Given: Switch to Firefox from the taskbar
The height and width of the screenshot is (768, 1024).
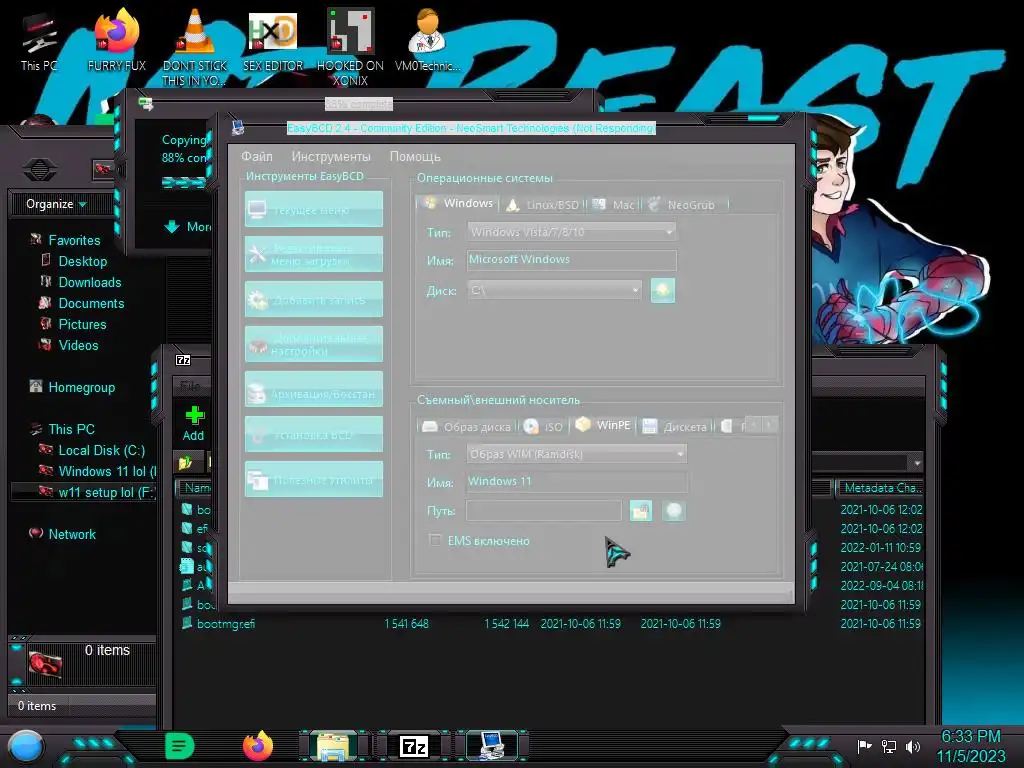Looking at the screenshot, I should pyautogui.click(x=257, y=746).
